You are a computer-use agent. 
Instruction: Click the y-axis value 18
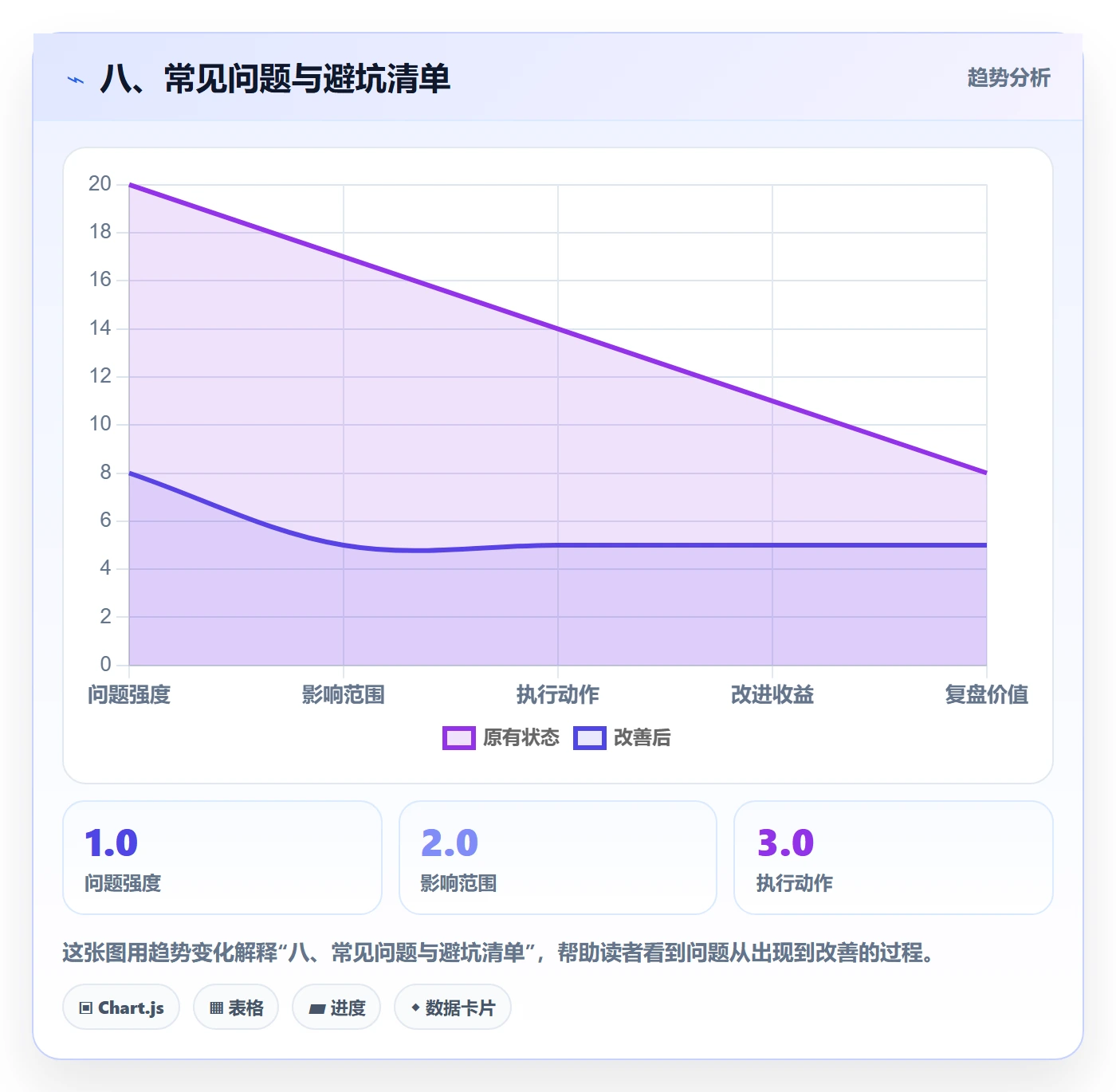(x=100, y=232)
